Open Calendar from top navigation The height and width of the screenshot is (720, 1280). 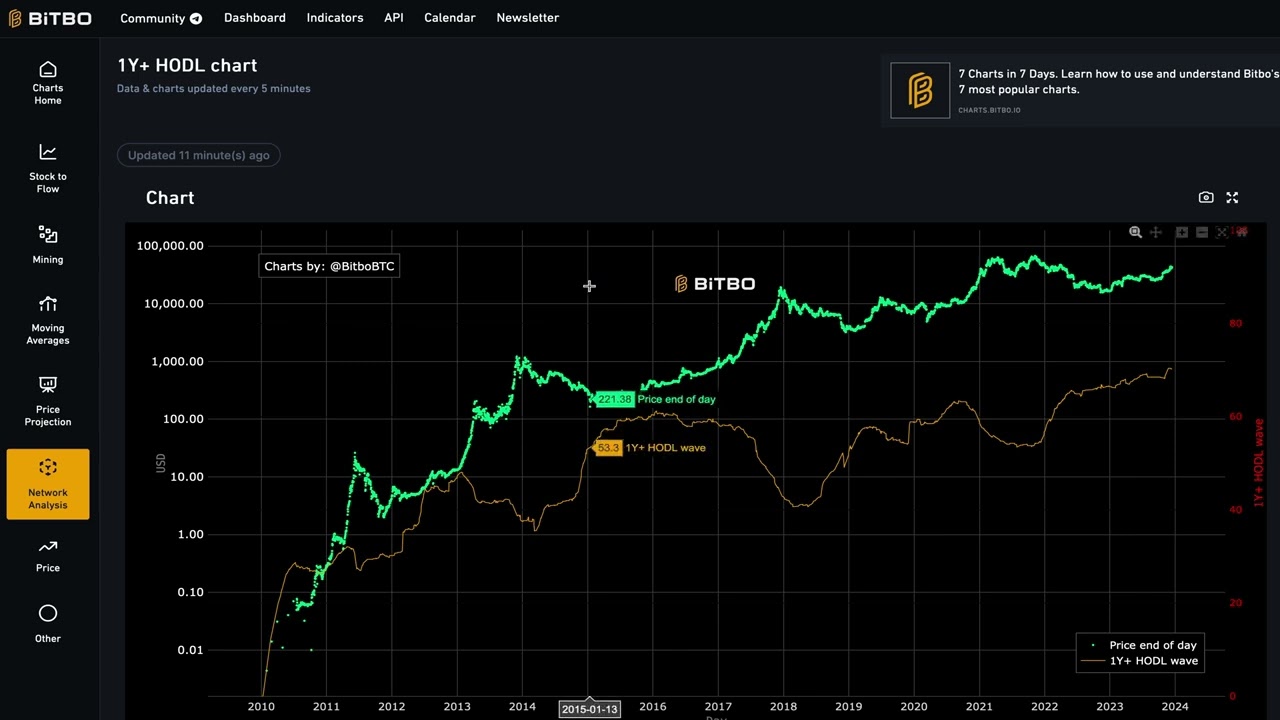450,18
